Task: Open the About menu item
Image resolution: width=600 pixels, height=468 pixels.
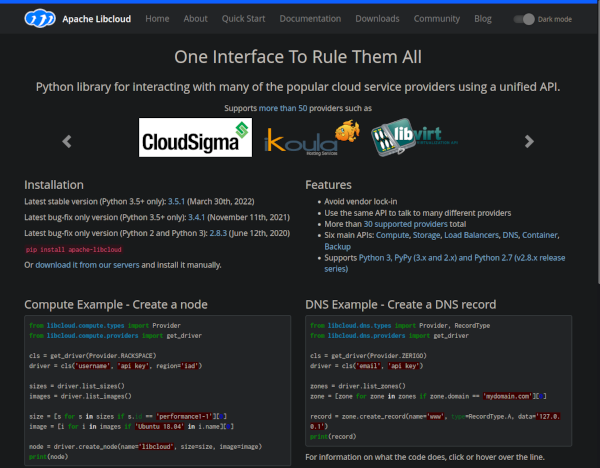Action: coord(196,19)
